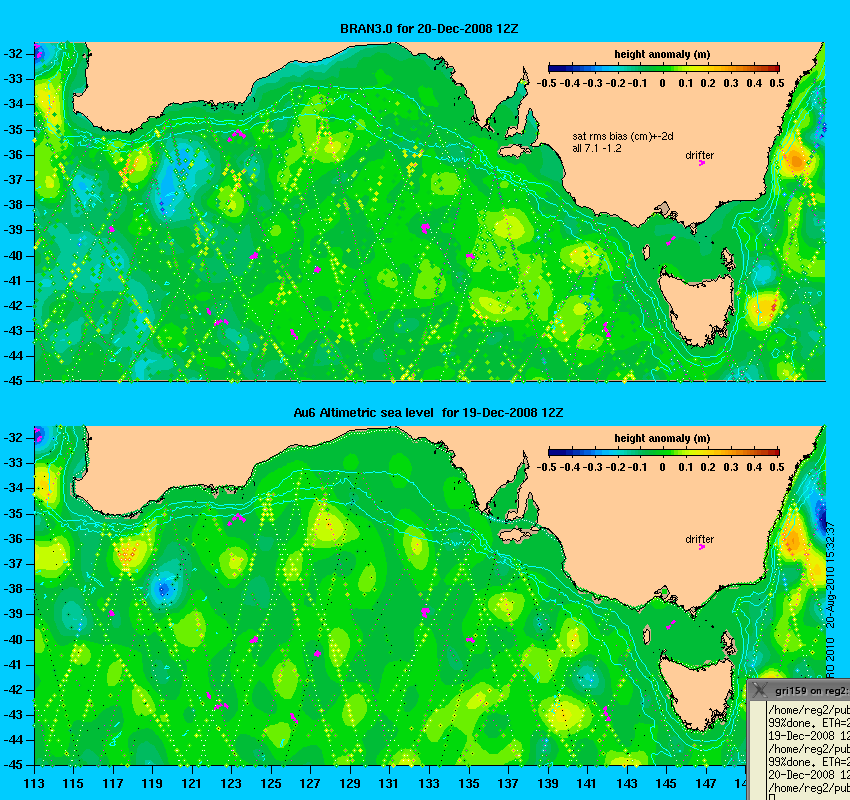Click the '-0.5' tick on bottom color bar

point(546,467)
